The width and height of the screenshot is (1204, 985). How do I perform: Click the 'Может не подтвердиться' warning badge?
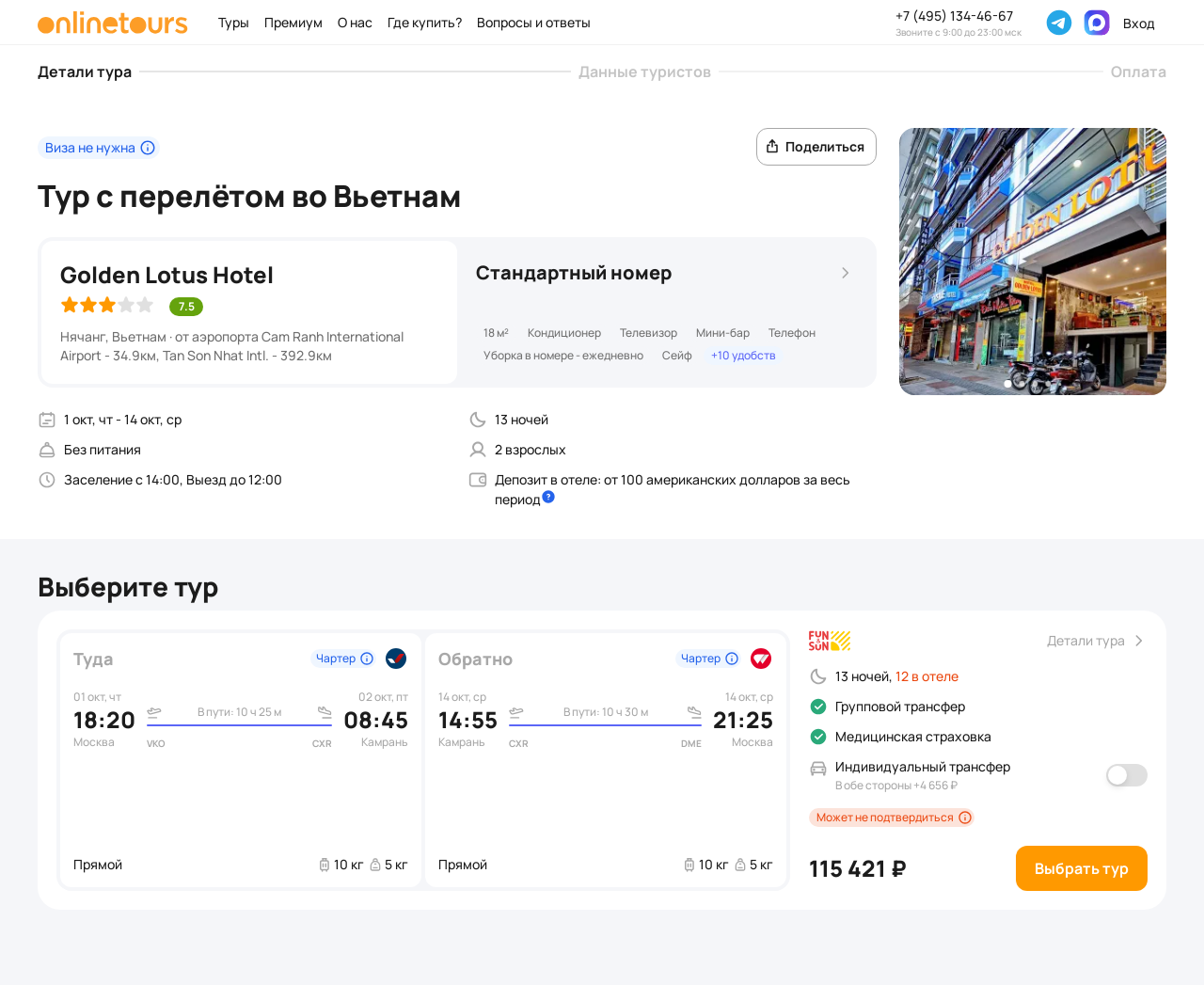892,818
